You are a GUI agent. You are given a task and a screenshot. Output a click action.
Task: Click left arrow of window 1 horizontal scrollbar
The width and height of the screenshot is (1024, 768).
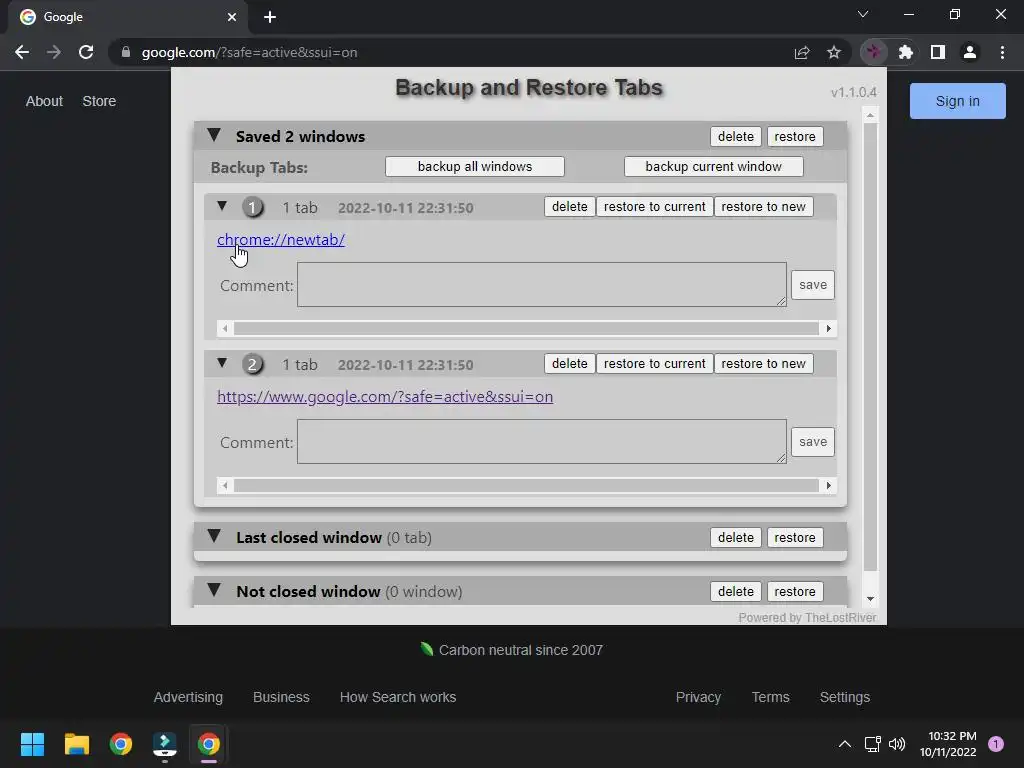[225, 328]
